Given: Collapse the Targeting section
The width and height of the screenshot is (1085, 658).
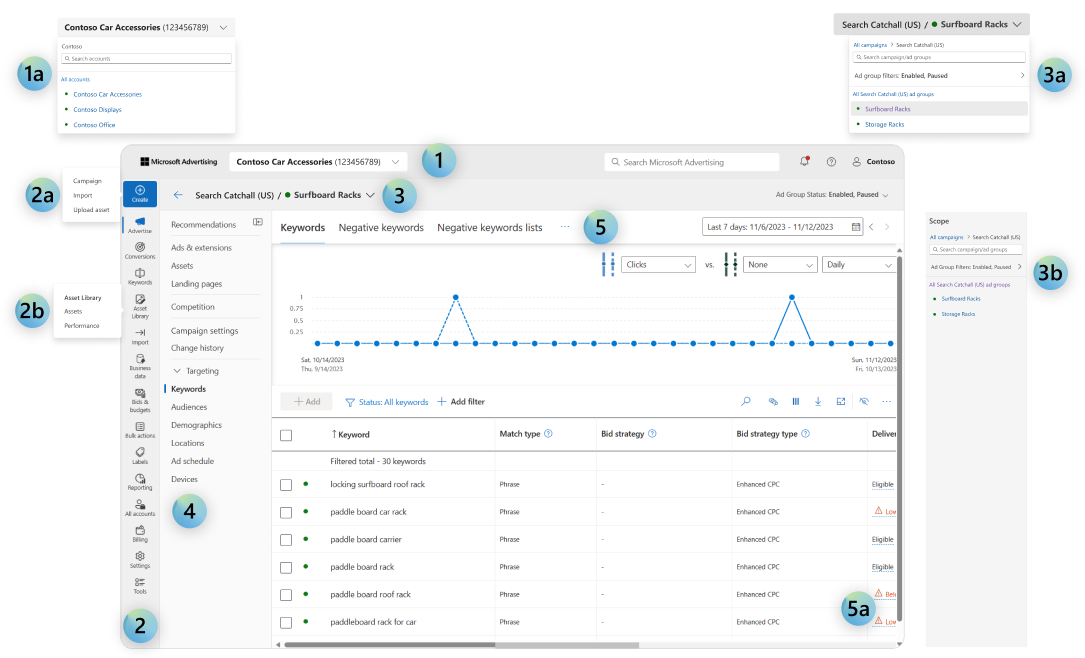Looking at the screenshot, I should click(177, 371).
